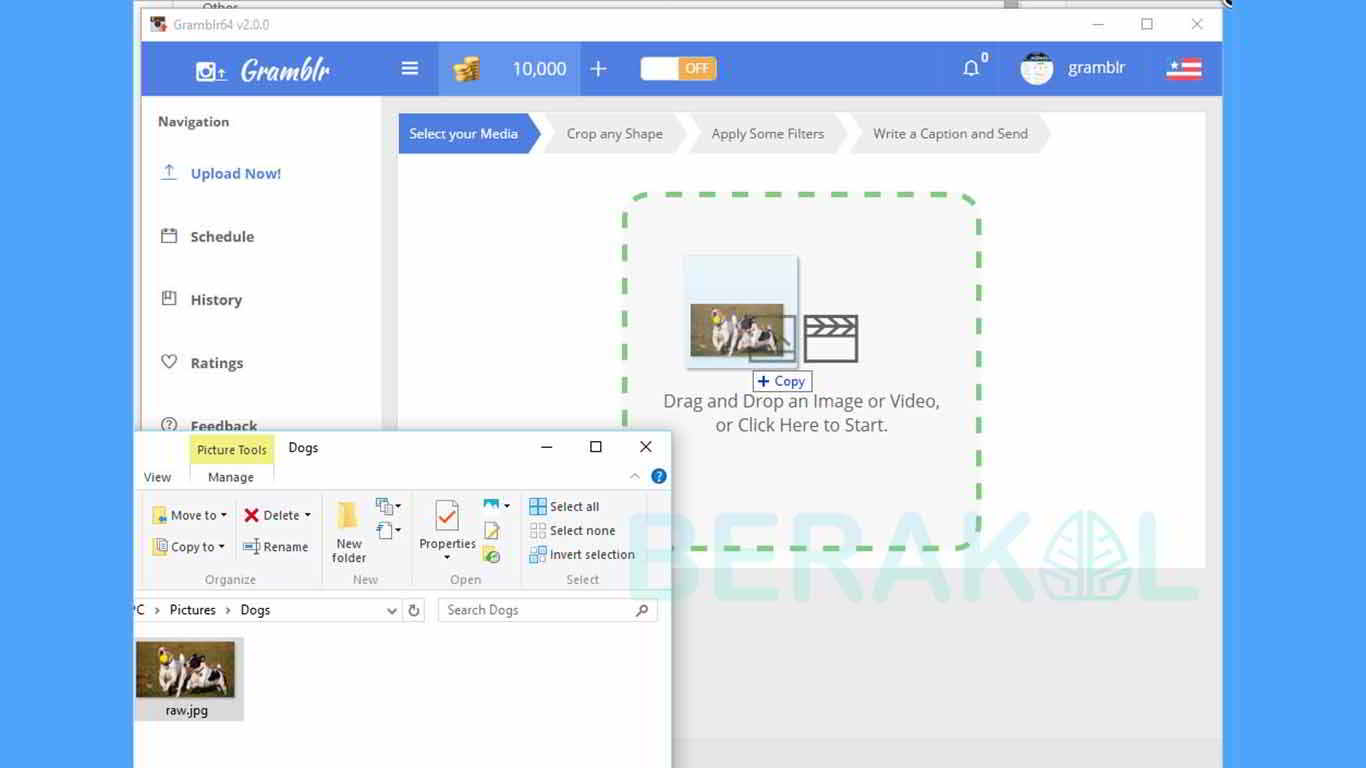Toggle the OFF switch in Gramblr toolbar
The height and width of the screenshot is (768, 1366).
pyautogui.click(x=678, y=68)
